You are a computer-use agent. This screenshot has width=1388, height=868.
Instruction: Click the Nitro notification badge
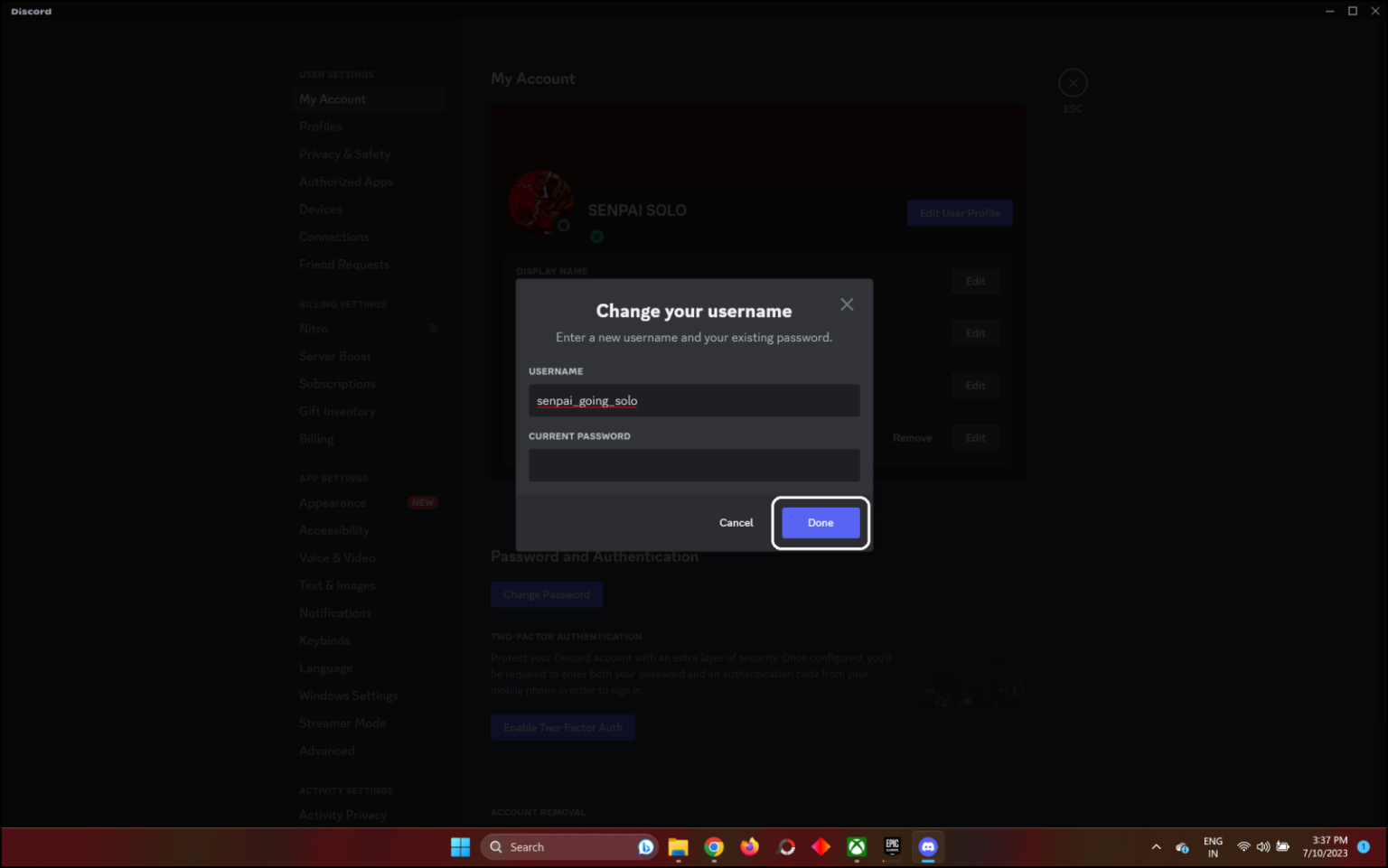tap(434, 328)
